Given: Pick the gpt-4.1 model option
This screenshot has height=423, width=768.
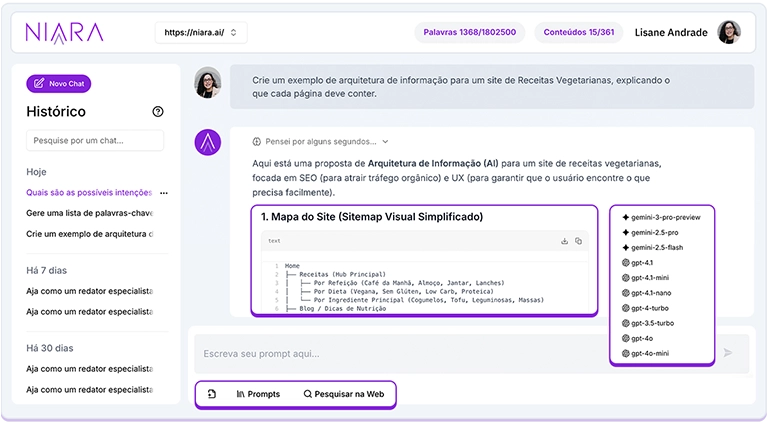Looking at the screenshot, I should point(643,263).
